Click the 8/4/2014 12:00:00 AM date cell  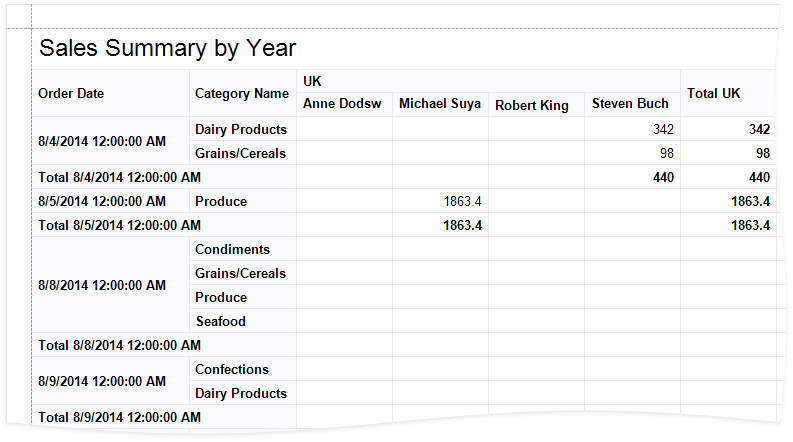tap(102, 142)
